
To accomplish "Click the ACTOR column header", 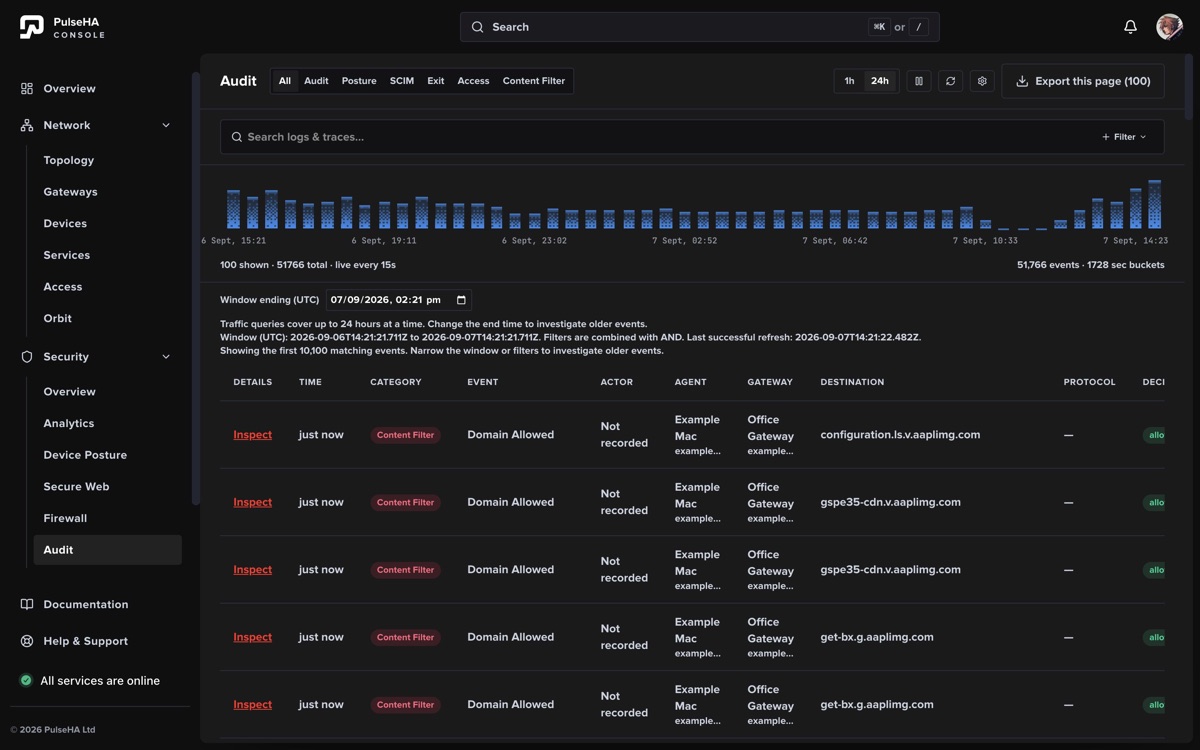I will coord(617,382).
